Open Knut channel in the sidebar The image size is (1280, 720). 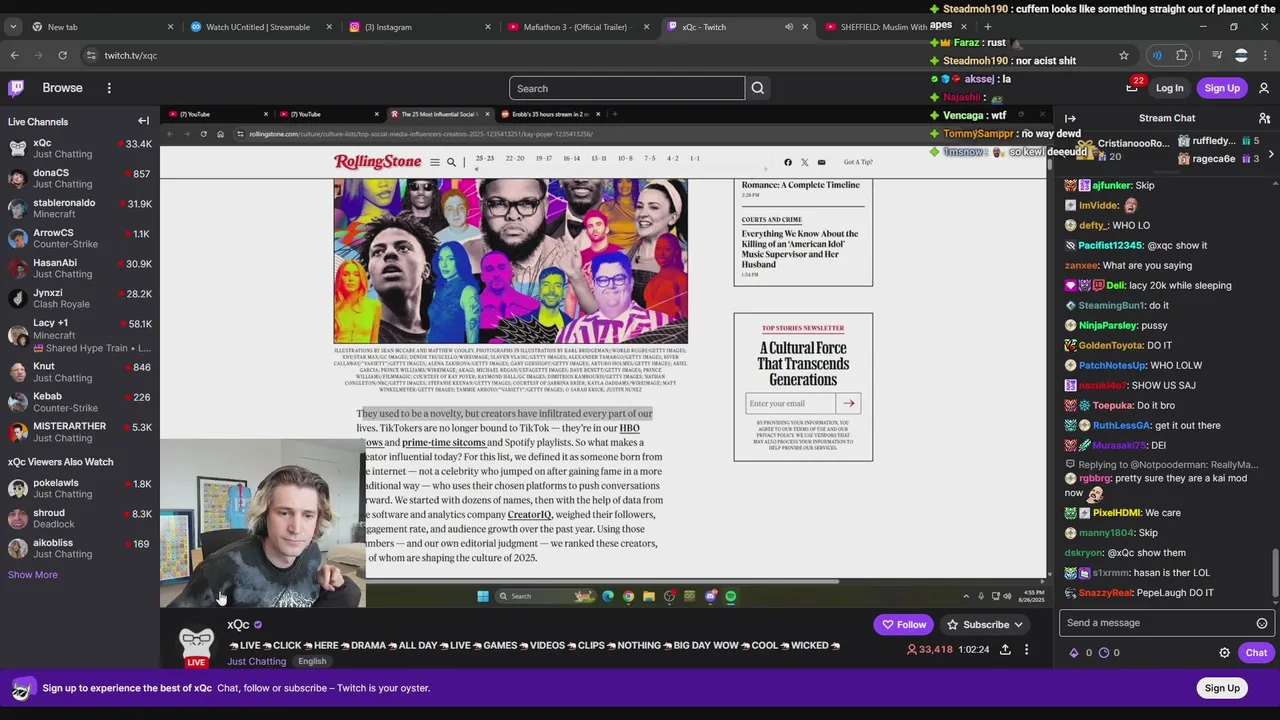[x=80, y=372]
